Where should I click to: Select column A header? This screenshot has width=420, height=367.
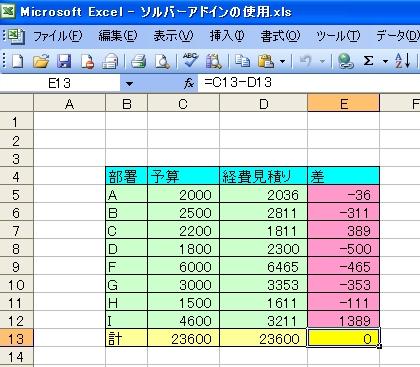(x=69, y=104)
